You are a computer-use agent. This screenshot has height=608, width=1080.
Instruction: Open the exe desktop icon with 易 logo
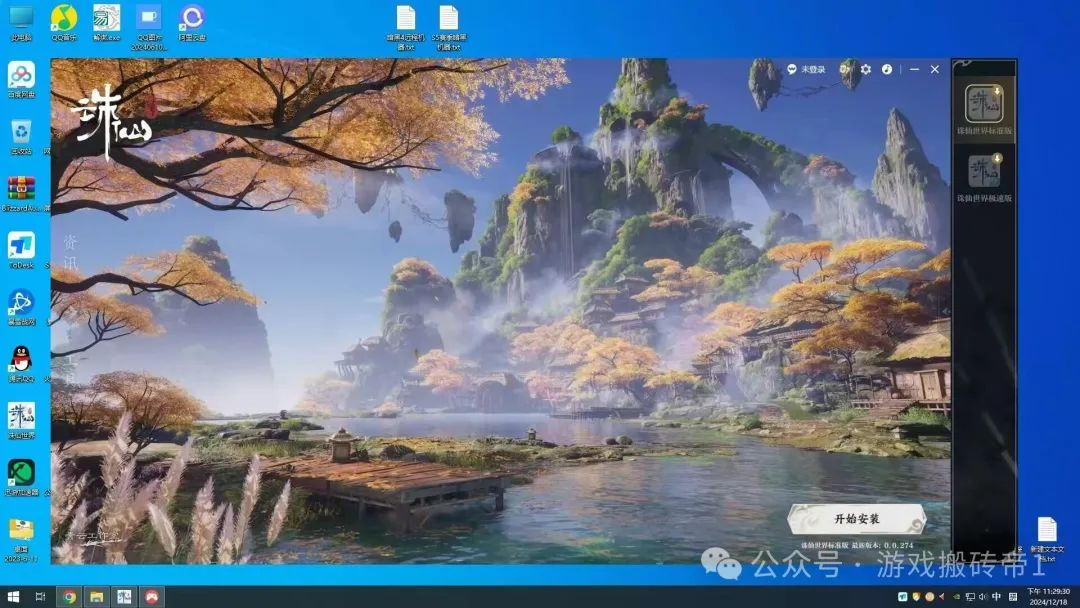click(x=106, y=23)
